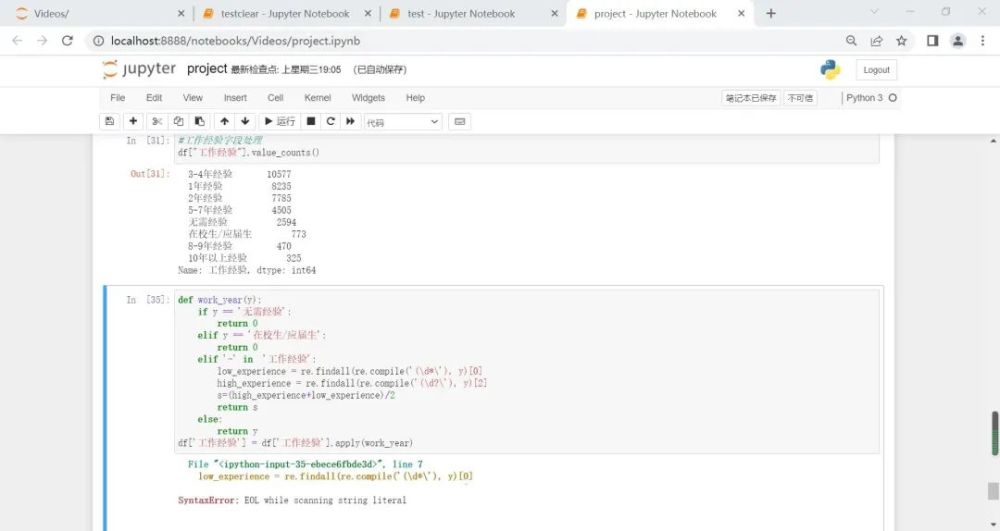Save notebook with the floppy disk icon

(x=109, y=121)
